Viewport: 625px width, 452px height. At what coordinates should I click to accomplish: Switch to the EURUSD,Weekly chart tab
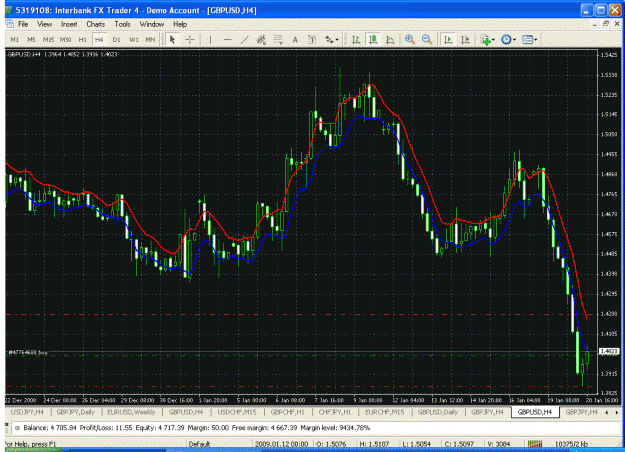pos(131,412)
